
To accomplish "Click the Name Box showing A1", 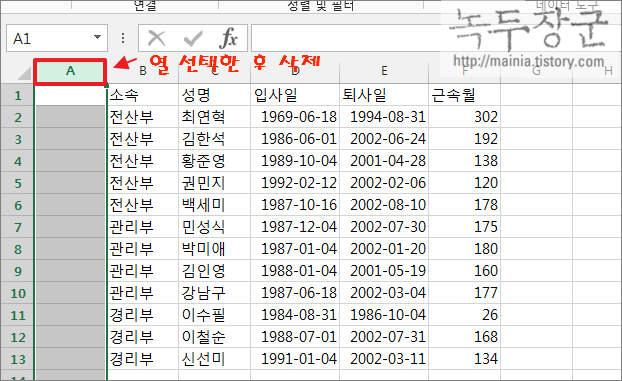I will click(57, 38).
